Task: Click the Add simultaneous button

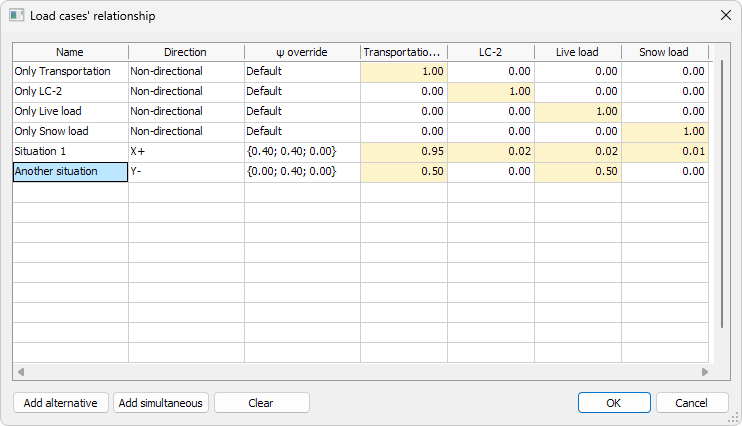Action: tap(160, 403)
